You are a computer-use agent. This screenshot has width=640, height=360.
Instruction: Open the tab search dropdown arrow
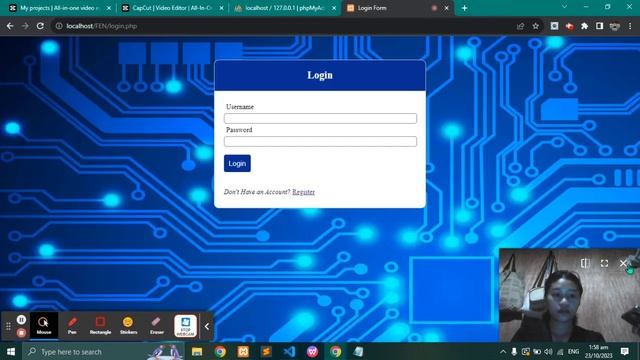(564, 7)
